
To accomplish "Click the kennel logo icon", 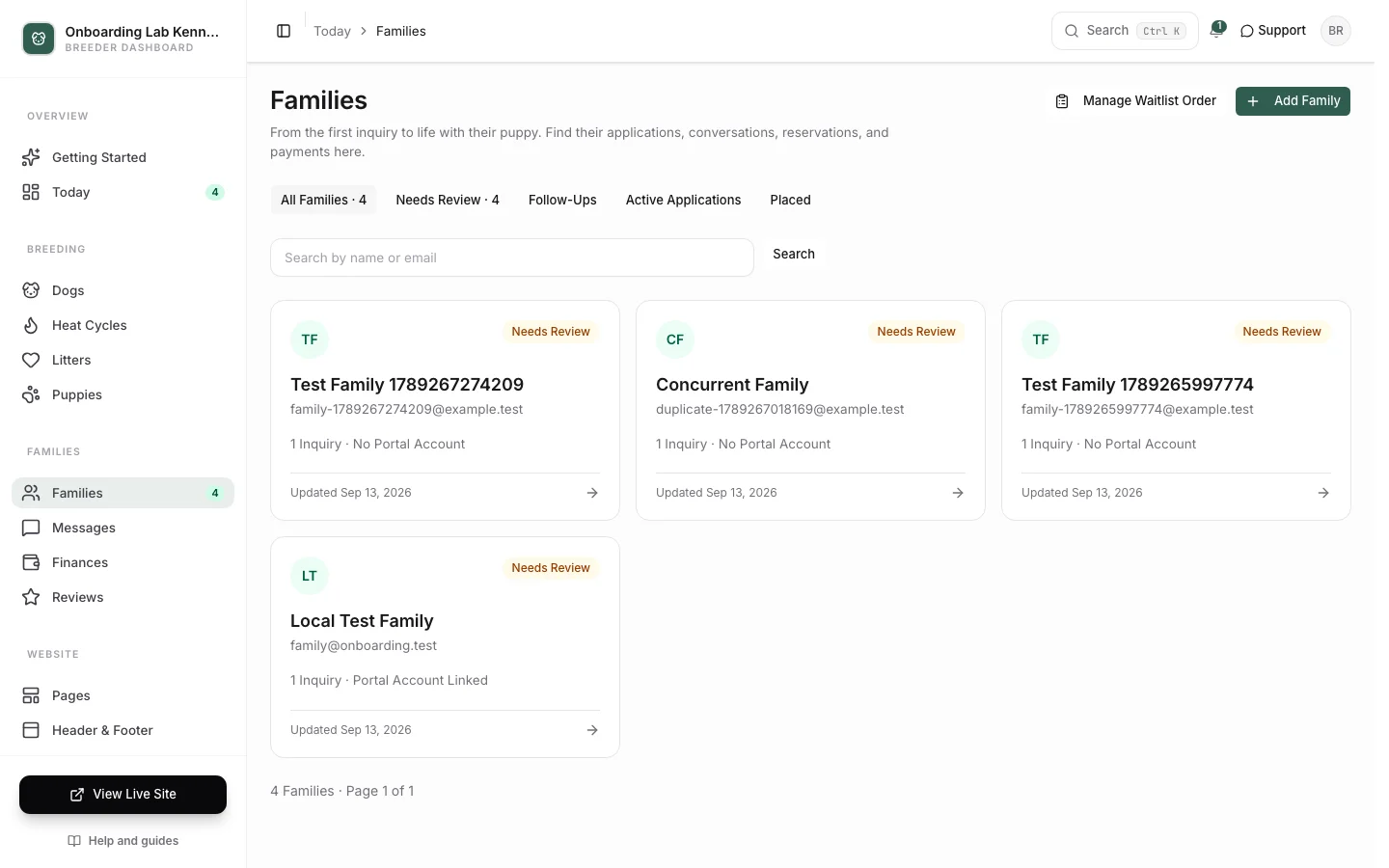I will click(x=39, y=39).
